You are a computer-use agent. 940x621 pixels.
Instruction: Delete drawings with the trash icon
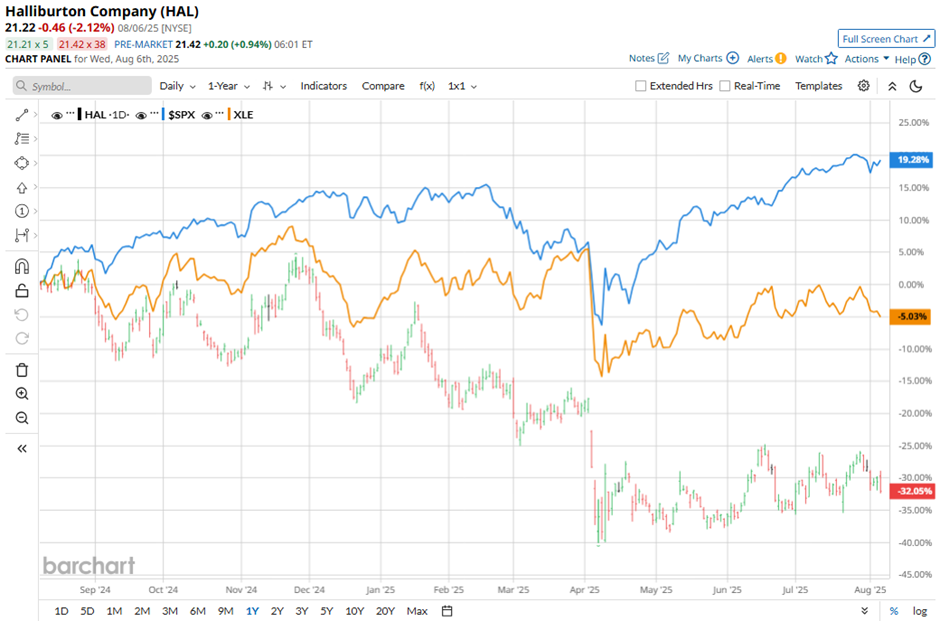22,370
